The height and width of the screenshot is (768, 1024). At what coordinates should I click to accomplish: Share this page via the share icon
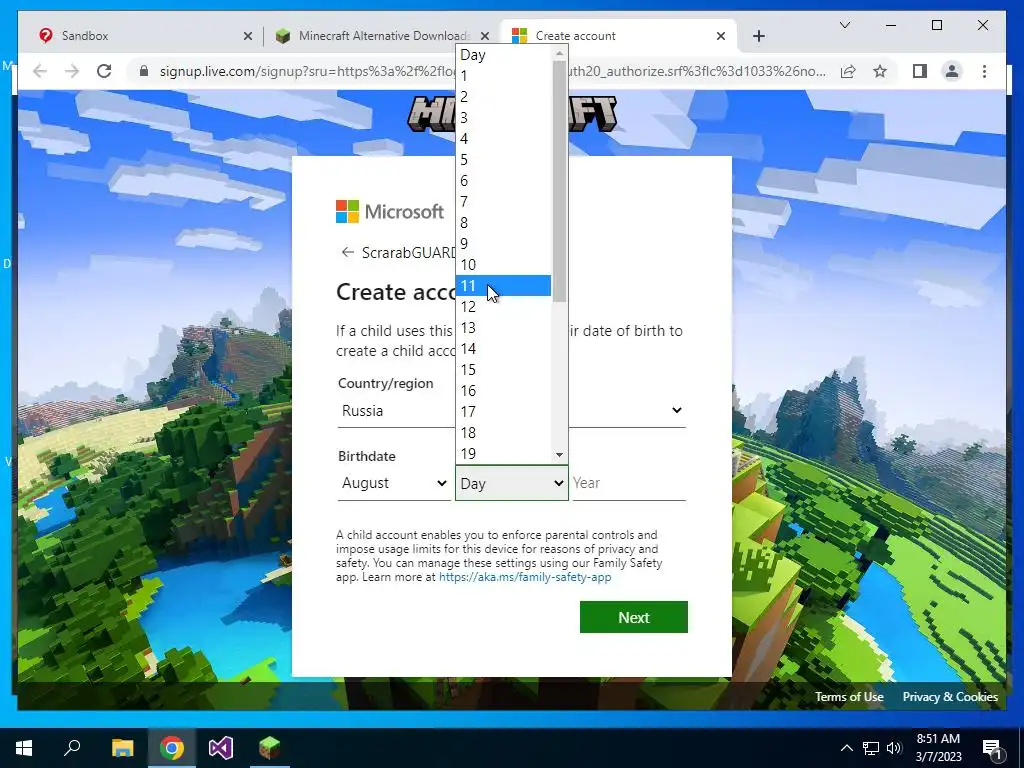[848, 71]
